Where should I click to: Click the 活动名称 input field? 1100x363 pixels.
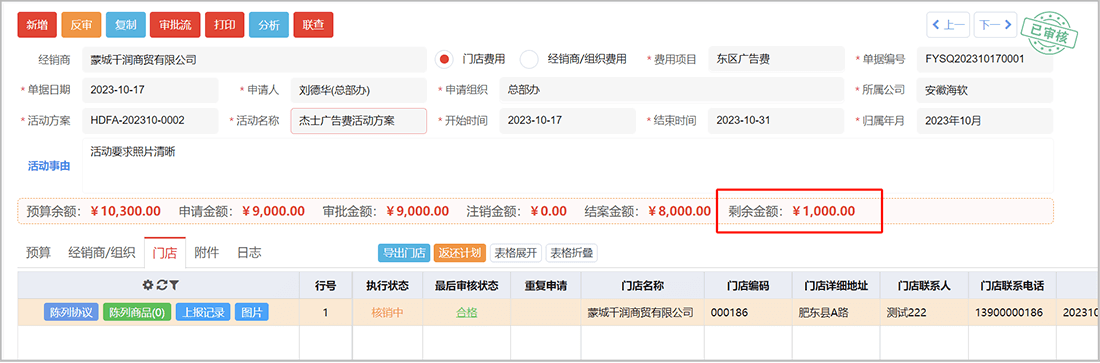pos(358,121)
